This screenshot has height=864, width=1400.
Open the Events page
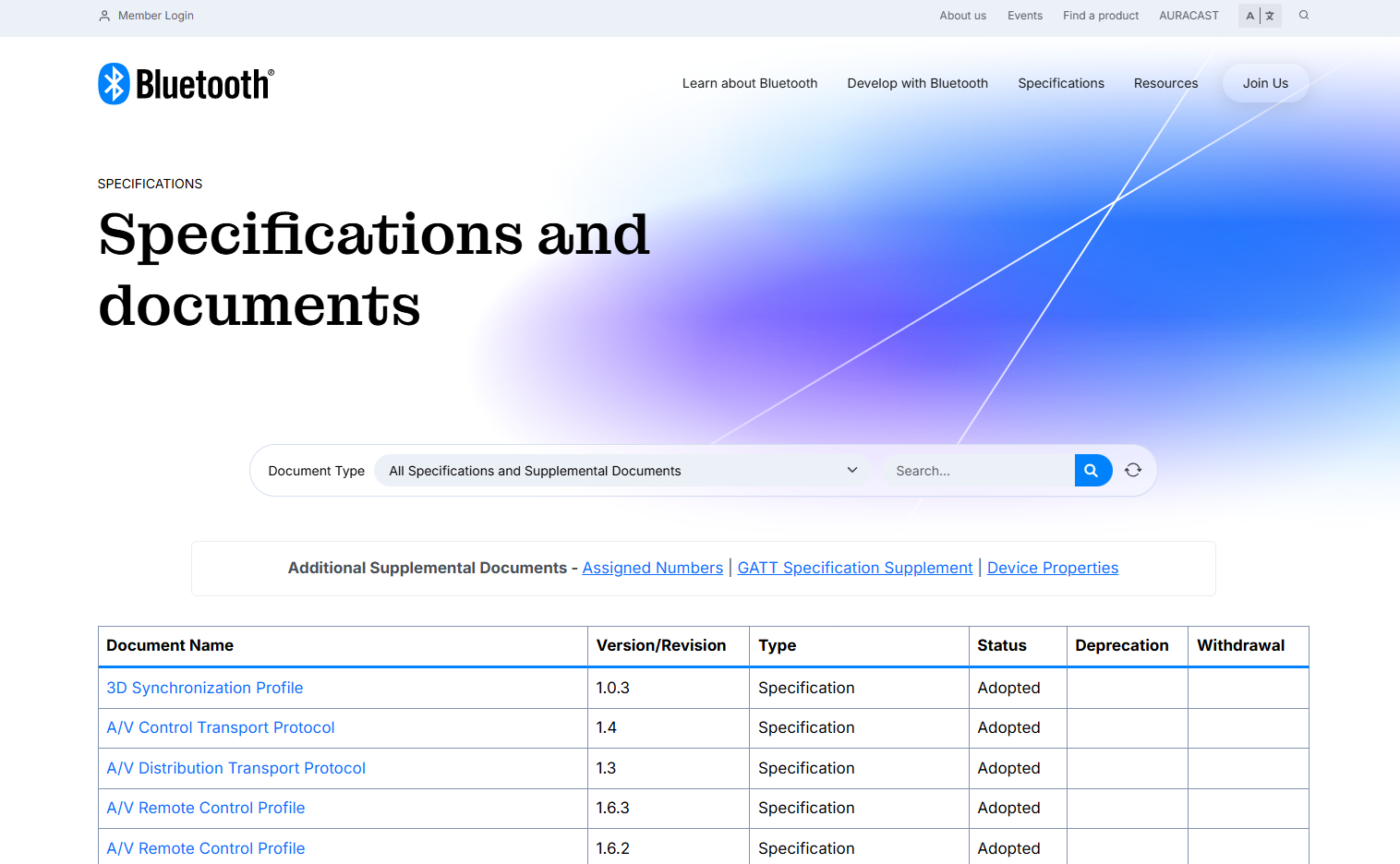click(x=1024, y=16)
